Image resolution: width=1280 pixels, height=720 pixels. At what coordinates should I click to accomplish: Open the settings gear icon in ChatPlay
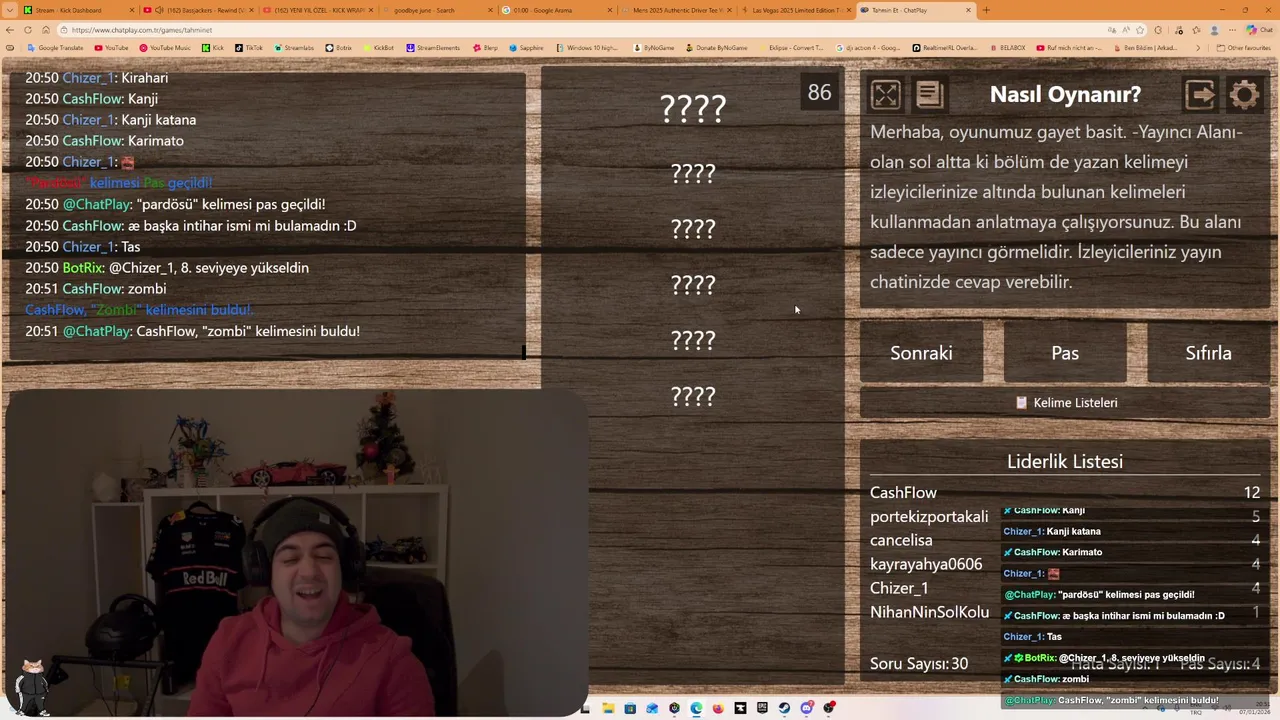pos(1244,95)
